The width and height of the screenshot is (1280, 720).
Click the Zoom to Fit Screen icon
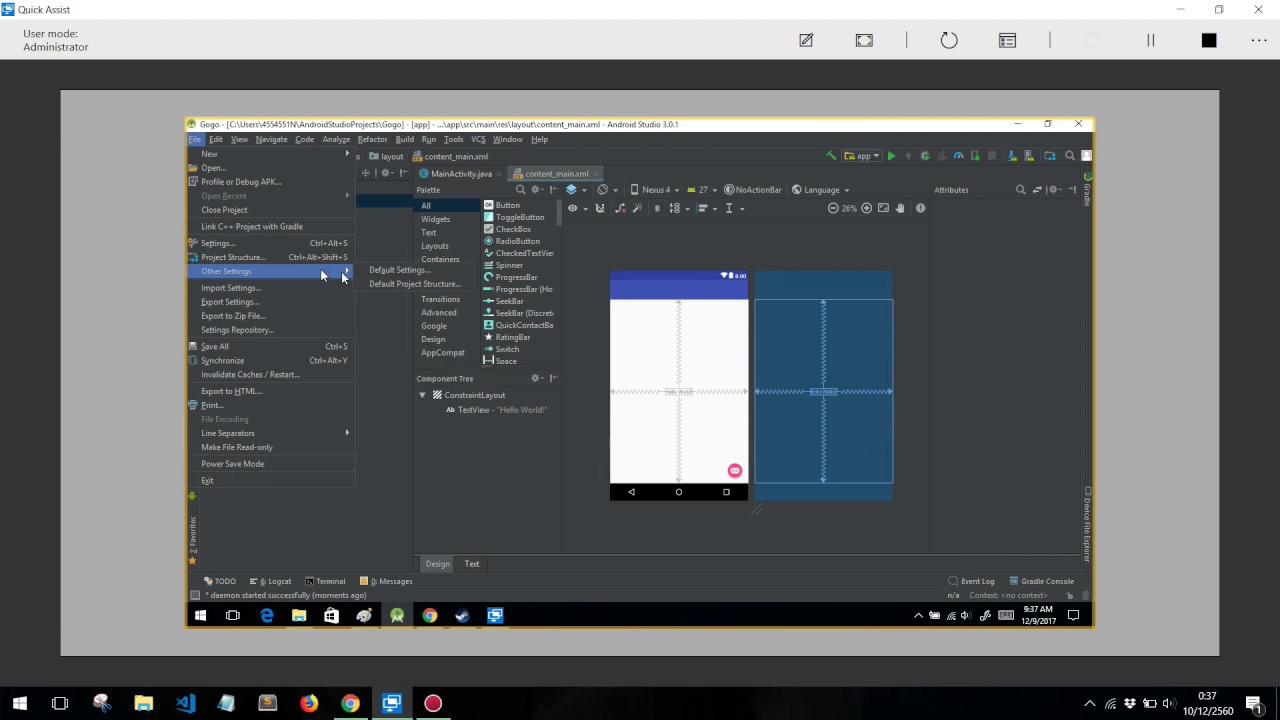click(x=883, y=208)
